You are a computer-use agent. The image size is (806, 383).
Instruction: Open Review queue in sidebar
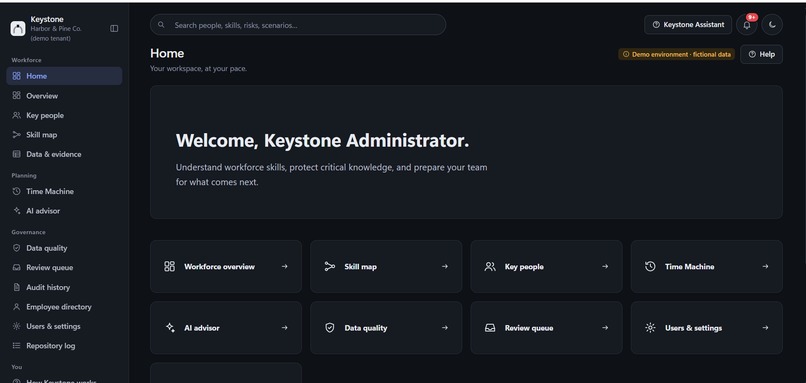point(64,267)
